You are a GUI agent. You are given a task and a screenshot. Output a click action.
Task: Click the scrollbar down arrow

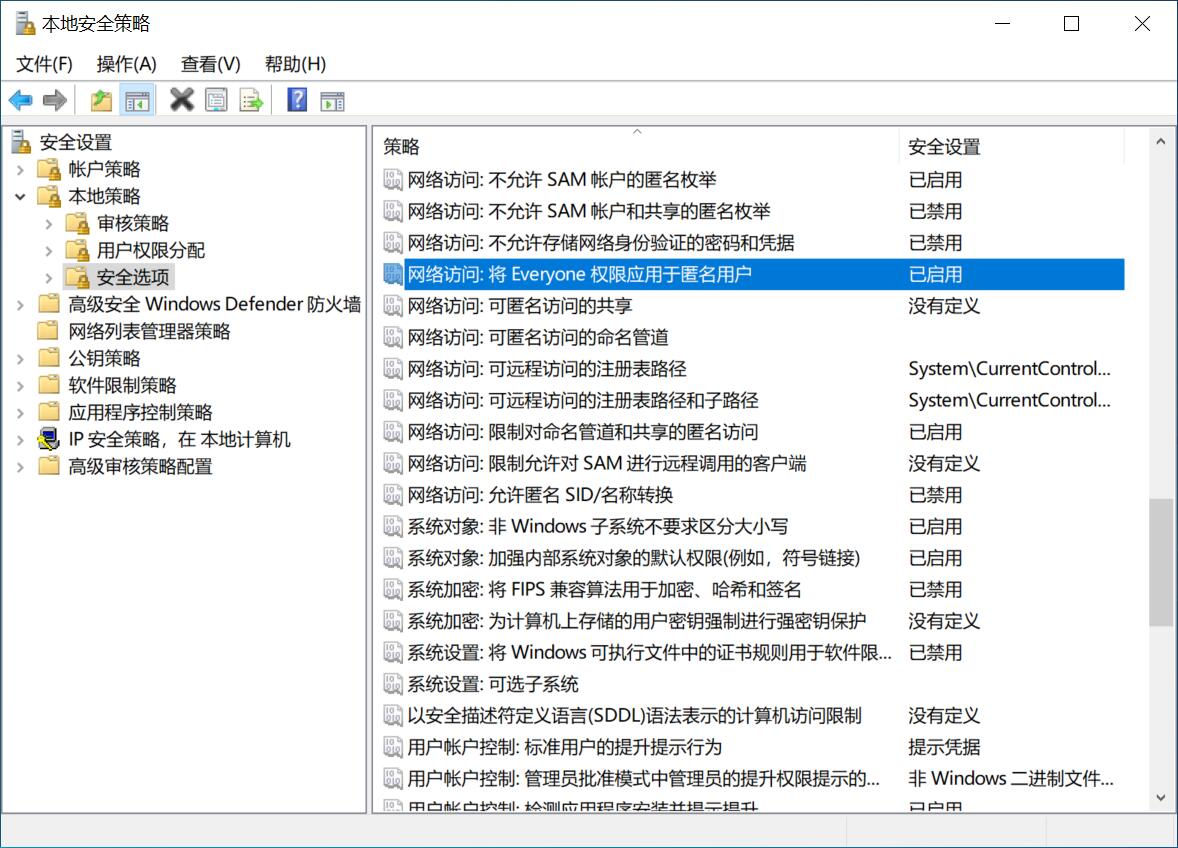(1159, 798)
